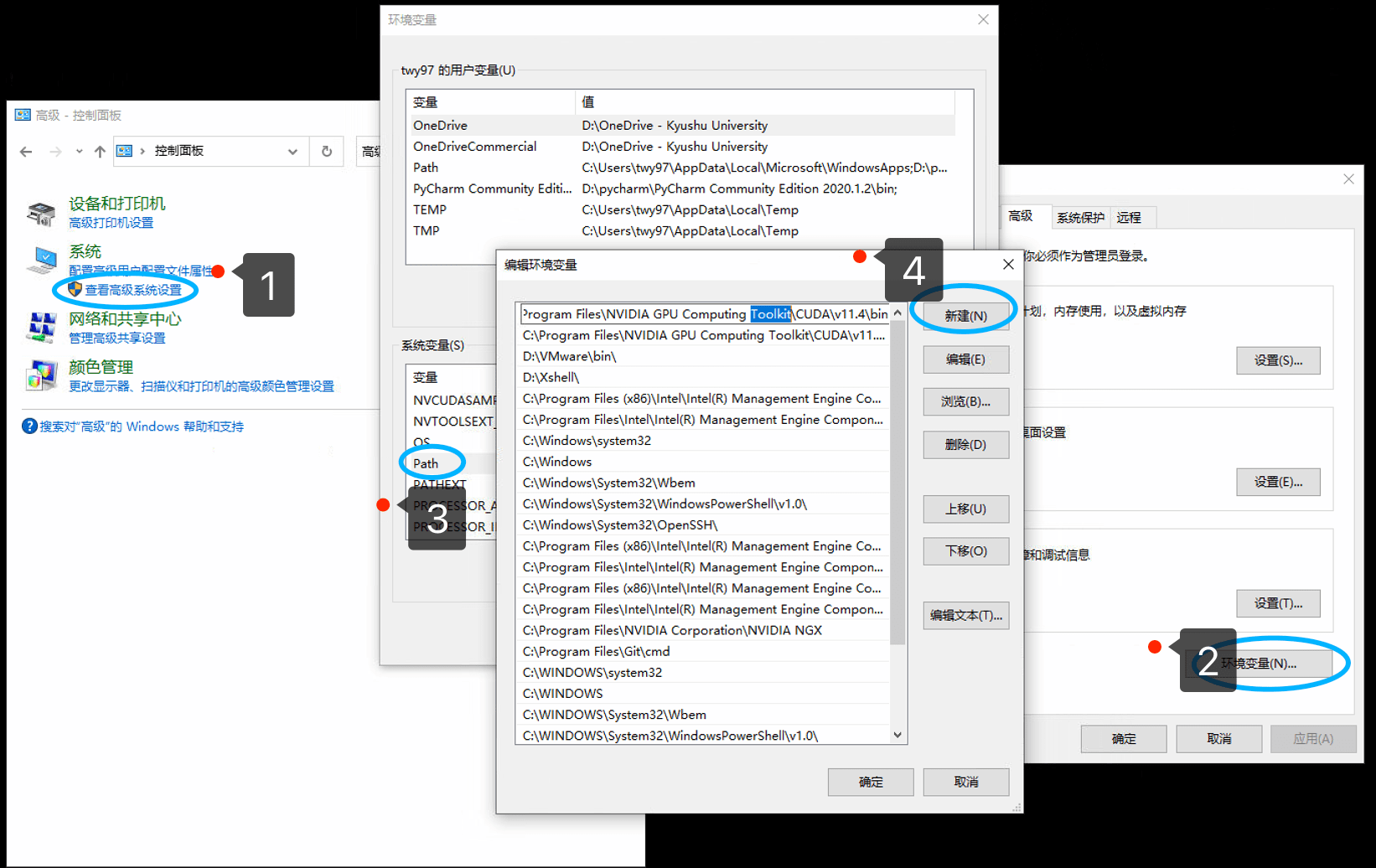Click the Network and Sharing Center icon
Image resolution: width=1376 pixels, height=868 pixels.
[x=41, y=327]
